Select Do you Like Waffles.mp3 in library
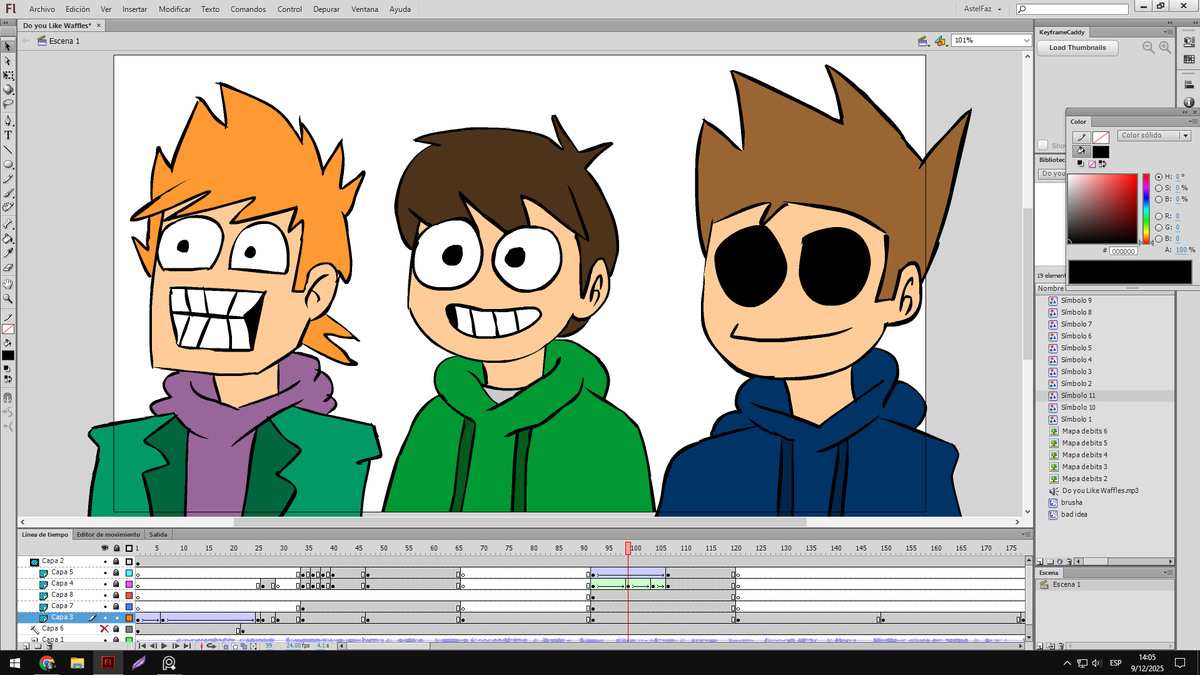The height and width of the screenshot is (675, 1200). pyautogui.click(x=1100, y=491)
